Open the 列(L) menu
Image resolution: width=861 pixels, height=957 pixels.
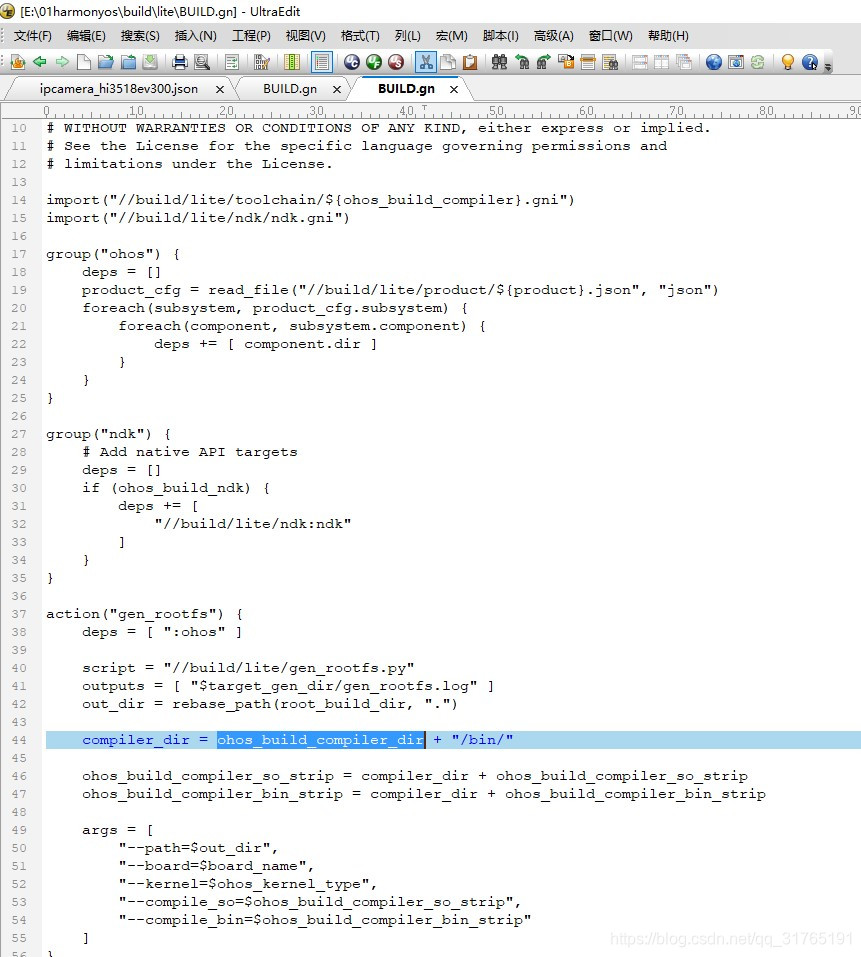click(408, 36)
